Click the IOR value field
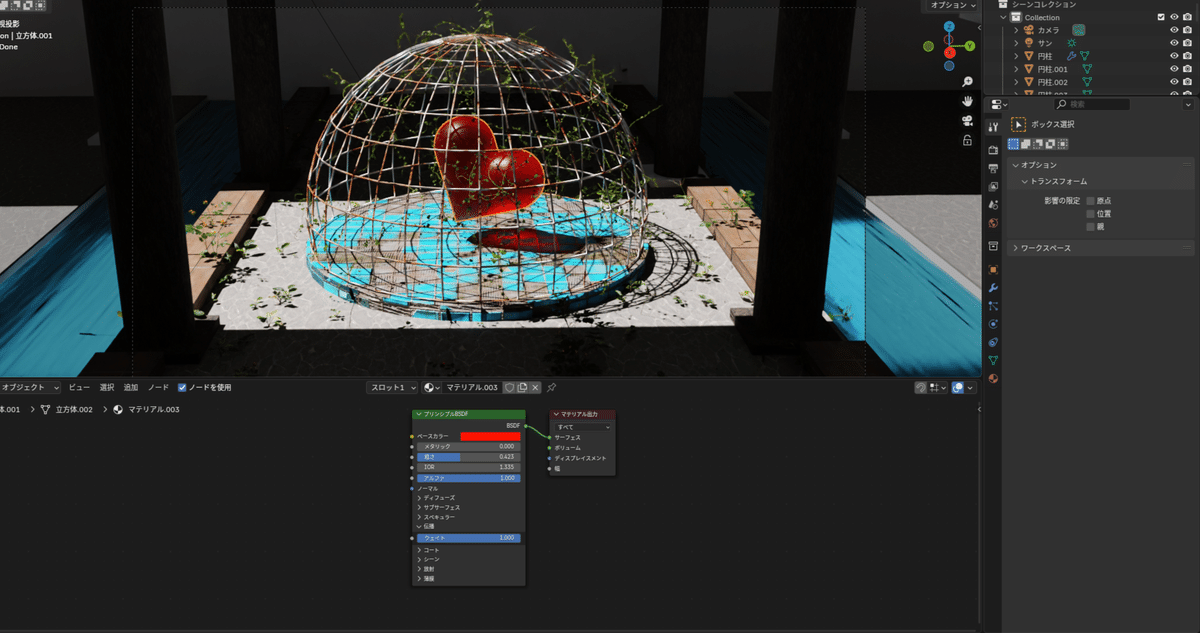 point(468,467)
